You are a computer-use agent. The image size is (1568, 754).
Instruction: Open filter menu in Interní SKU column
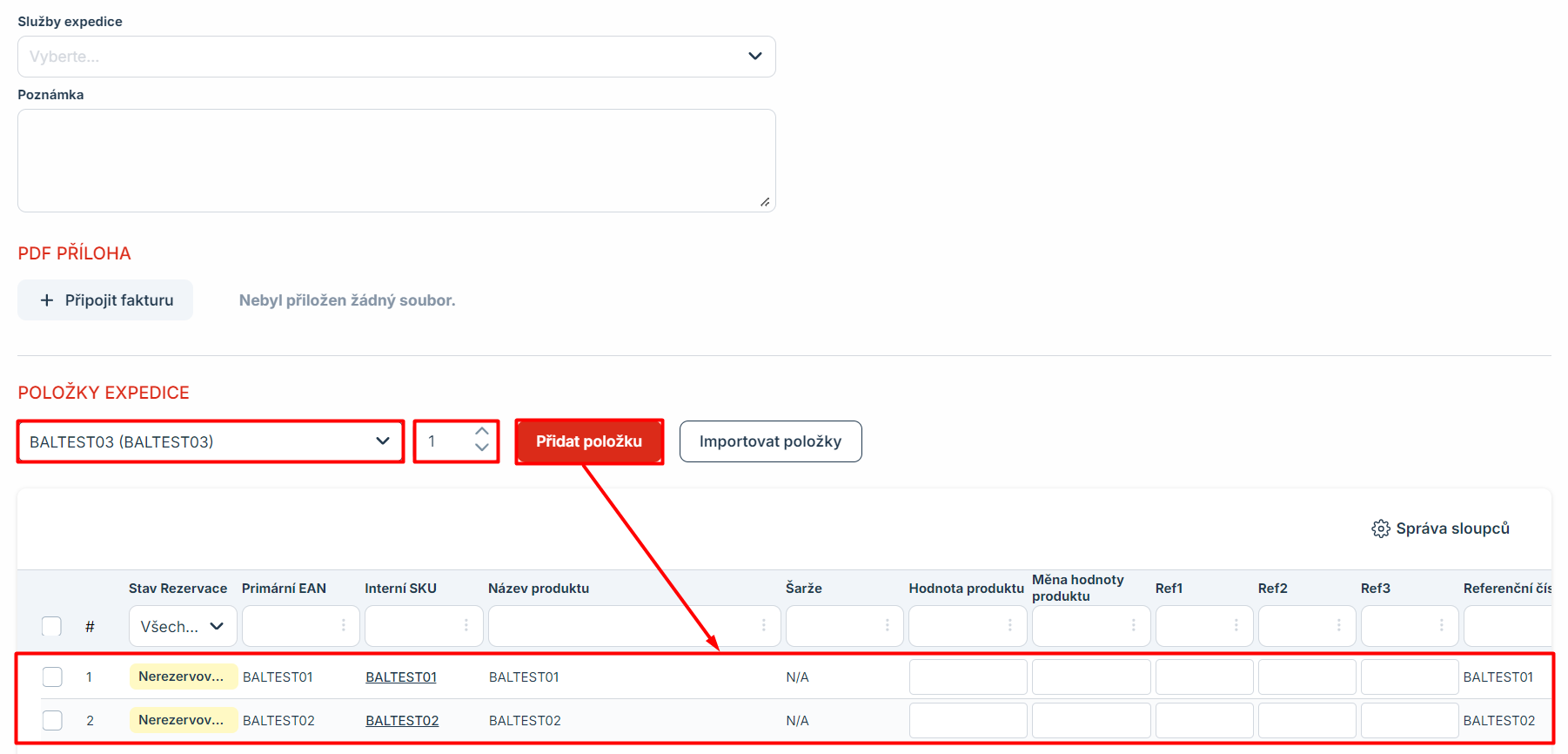(466, 625)
